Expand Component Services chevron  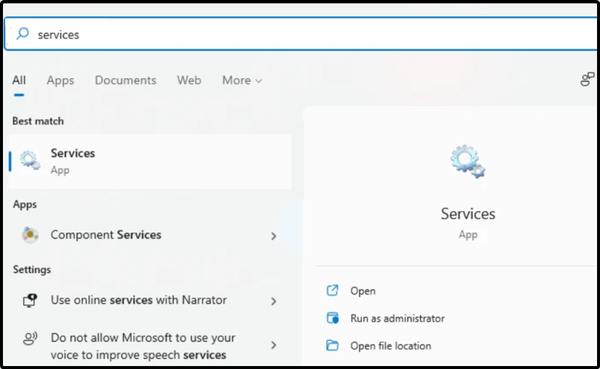(x=274, y=236)
